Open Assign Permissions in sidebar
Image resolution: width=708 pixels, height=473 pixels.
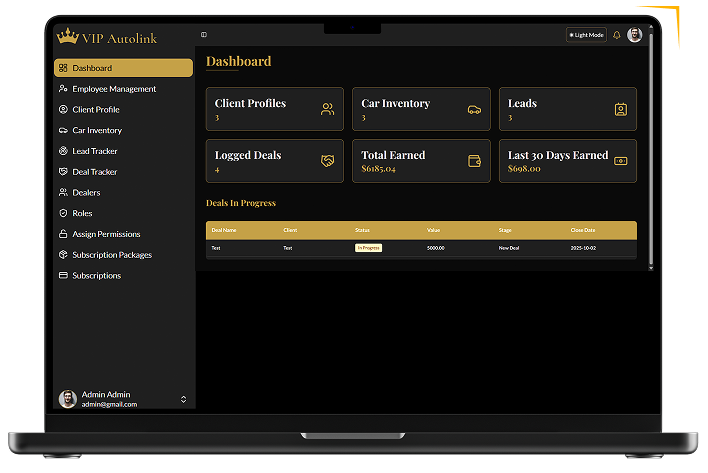click(x=105, y=234)
